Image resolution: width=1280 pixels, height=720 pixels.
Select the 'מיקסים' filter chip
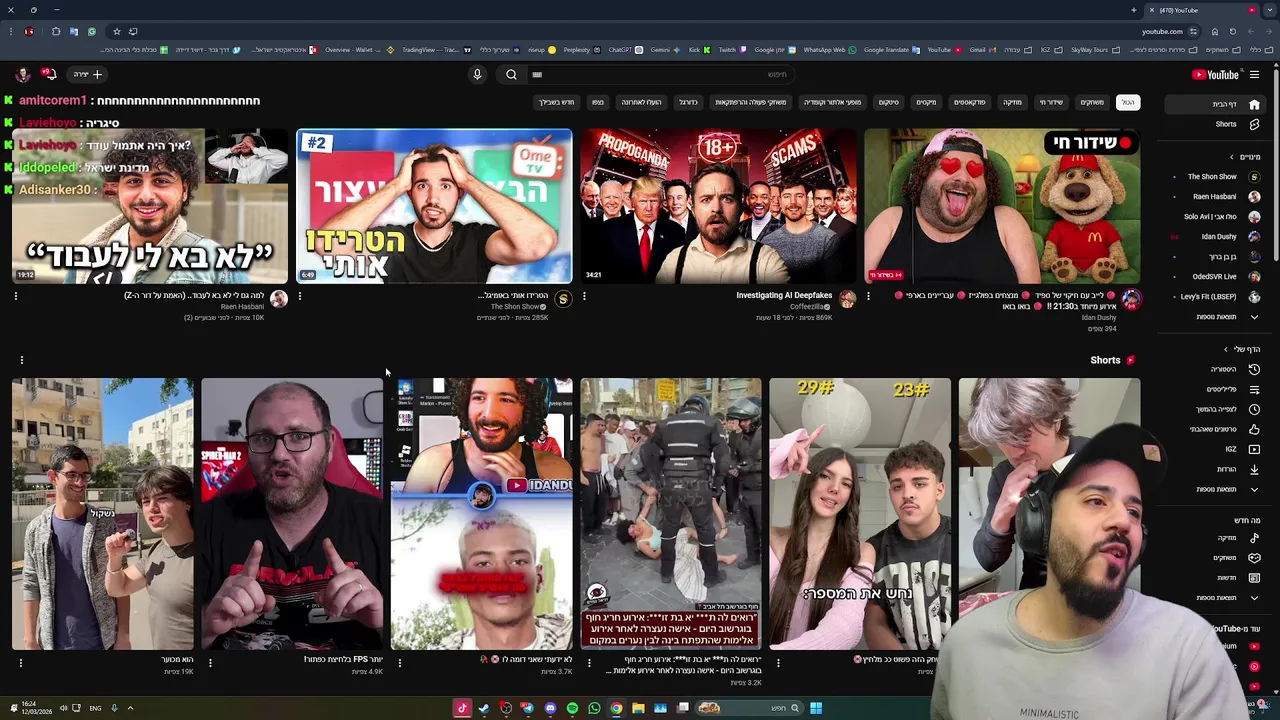pyautogui.click(x=927, y=102)
